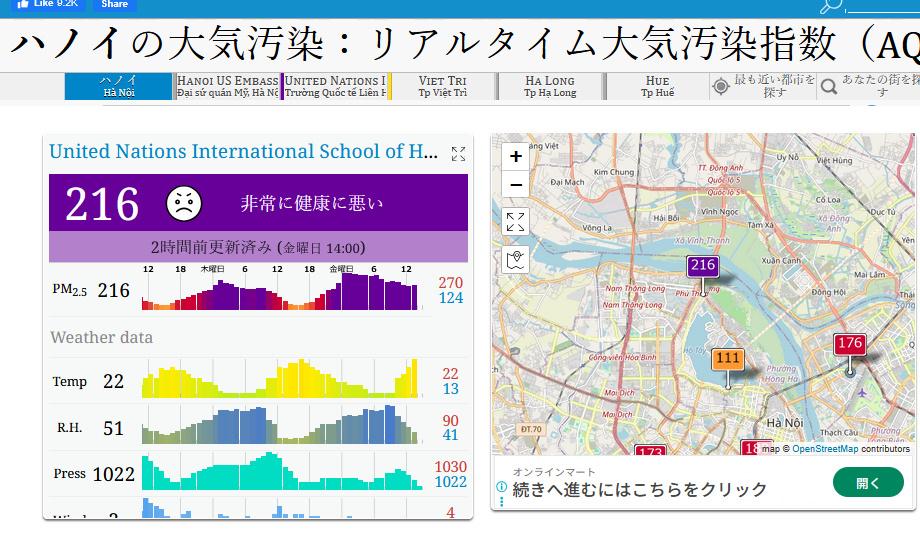920x547 pixels.
Task: Click the locate nearest city target icon
Action: pyautogui.click(x=721, y=87)
